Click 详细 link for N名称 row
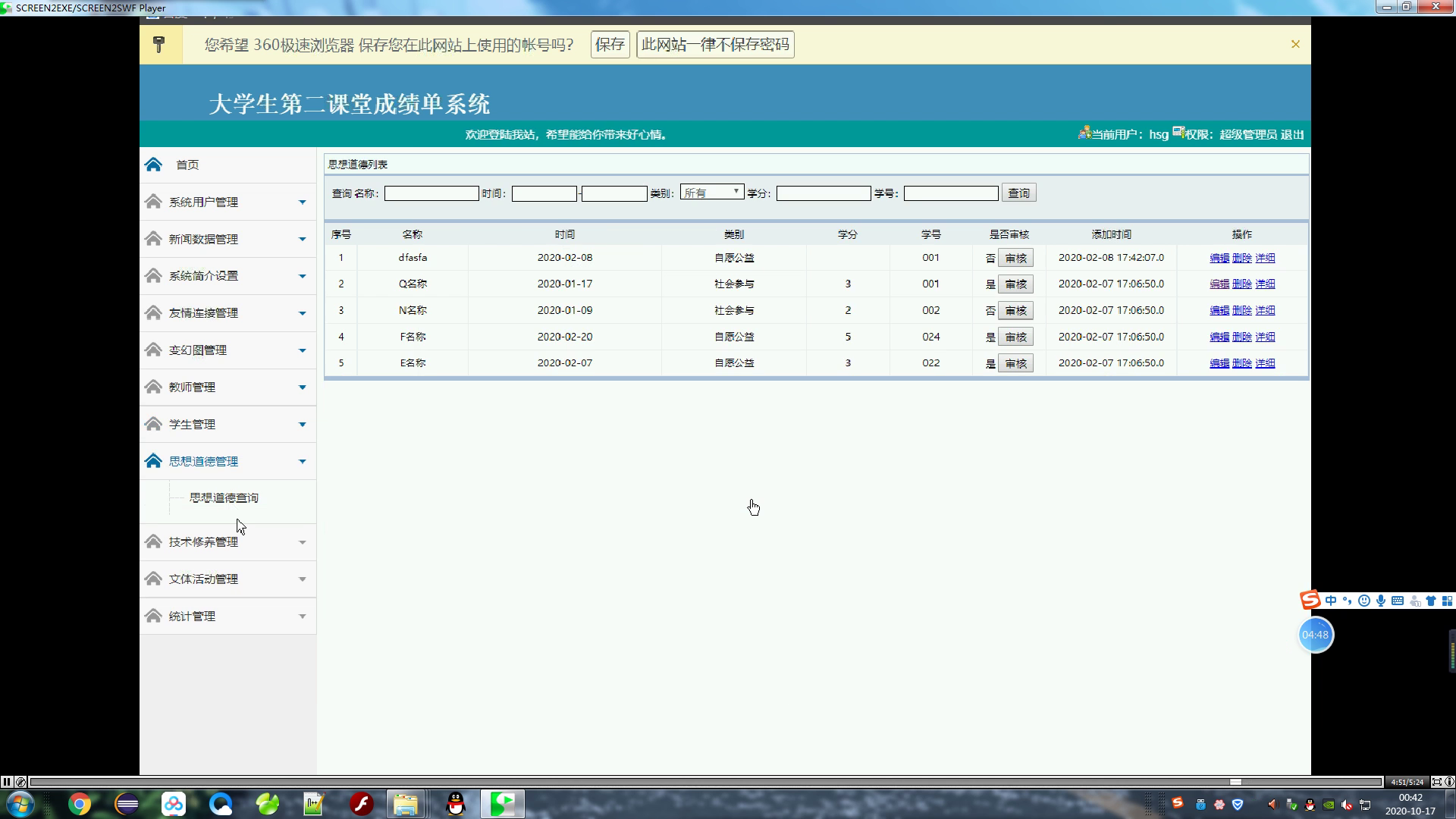This screenshot has width=1456, height=819. click(1265, 310)
